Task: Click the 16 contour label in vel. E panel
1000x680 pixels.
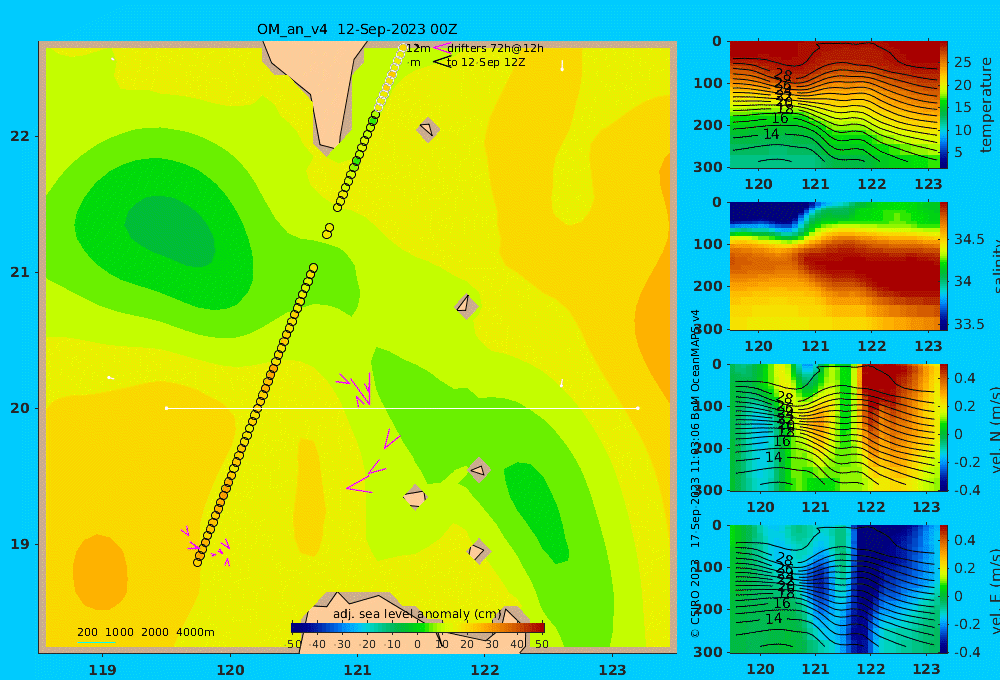Action: (782, 603)
